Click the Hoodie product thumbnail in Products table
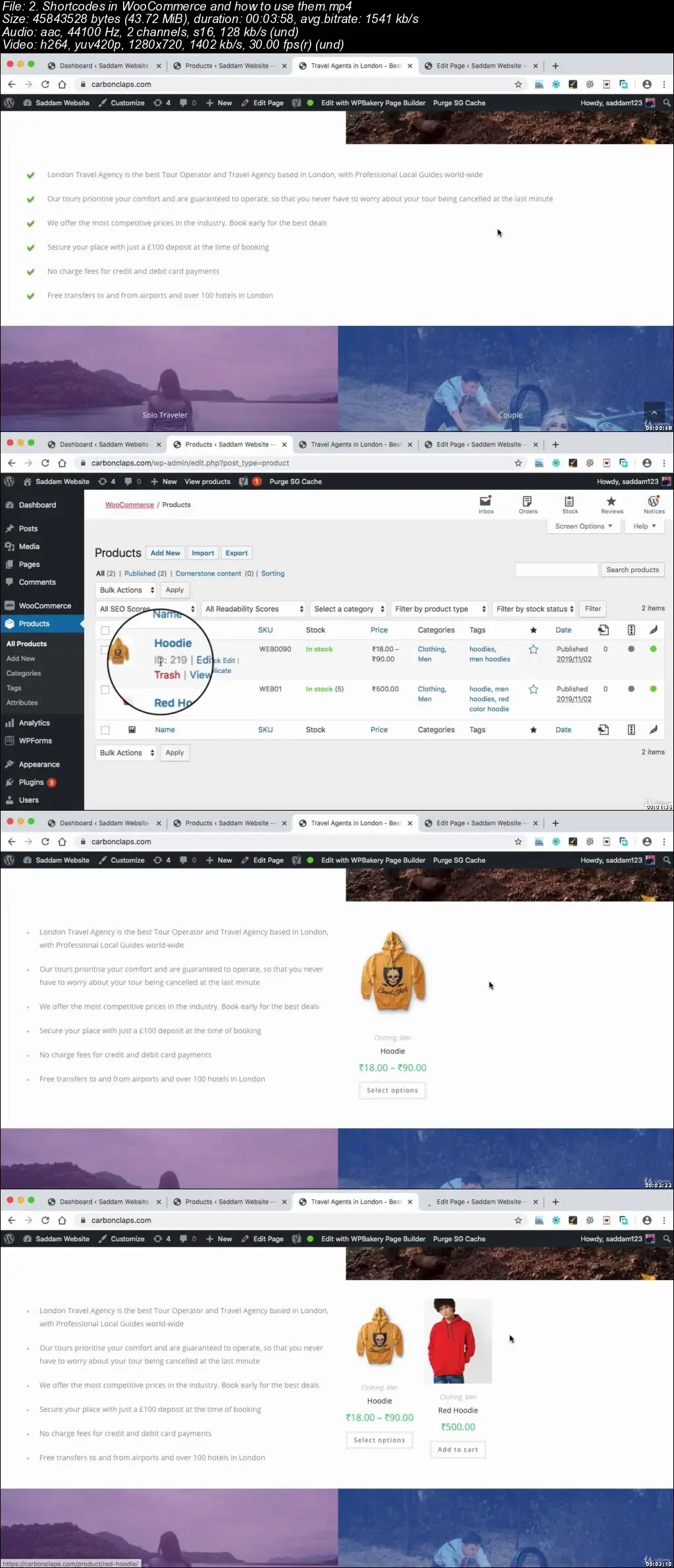This screenshot has height=1568, width=674. (119, 651)
